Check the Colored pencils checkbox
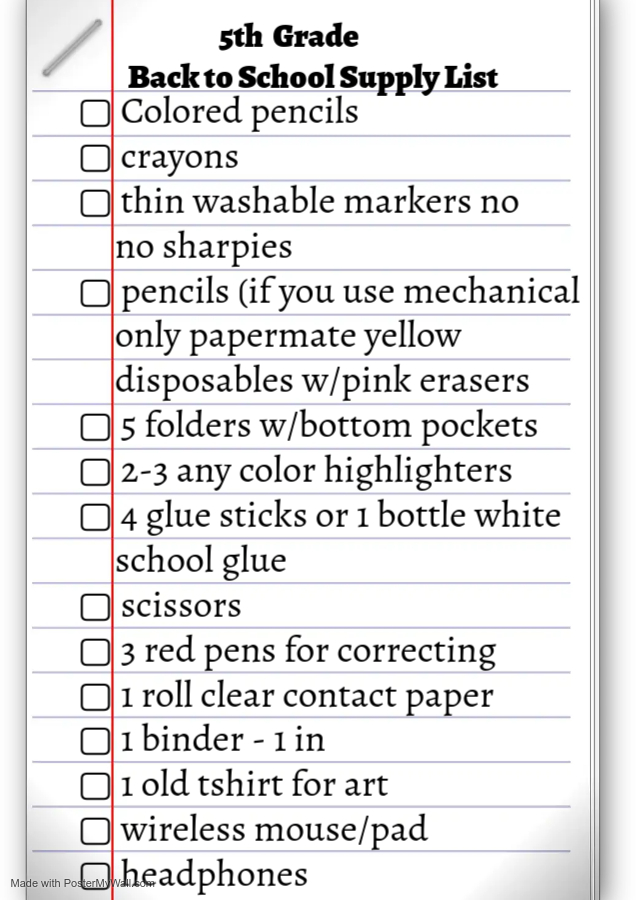This screenshot has height=900, width=636. pyautogui.click(x=95, y=112)
